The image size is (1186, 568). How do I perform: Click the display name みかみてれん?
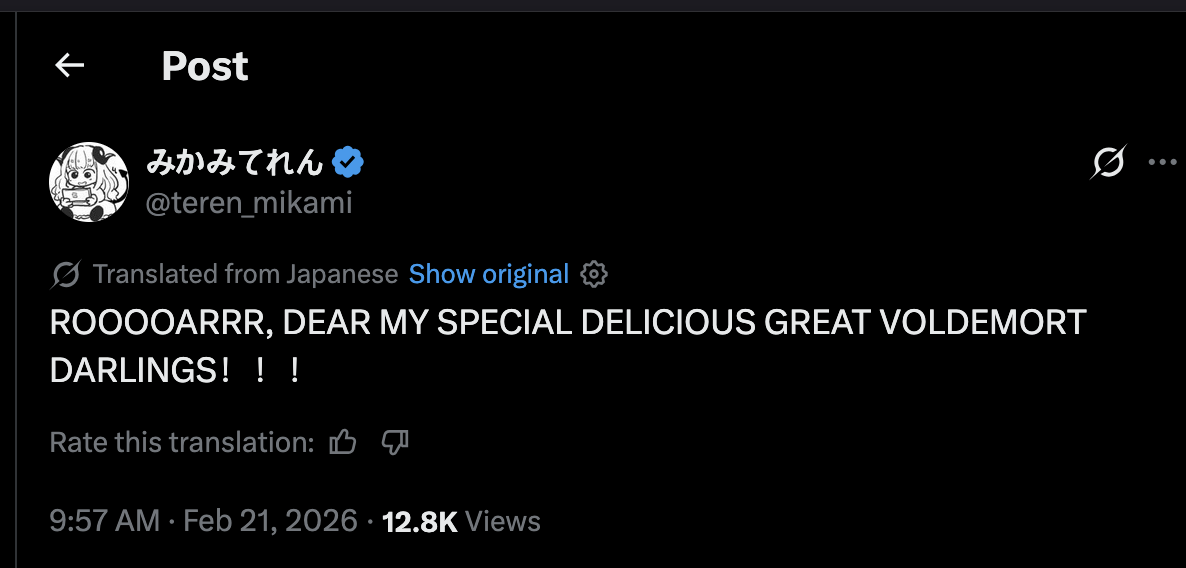coord(235,161)
